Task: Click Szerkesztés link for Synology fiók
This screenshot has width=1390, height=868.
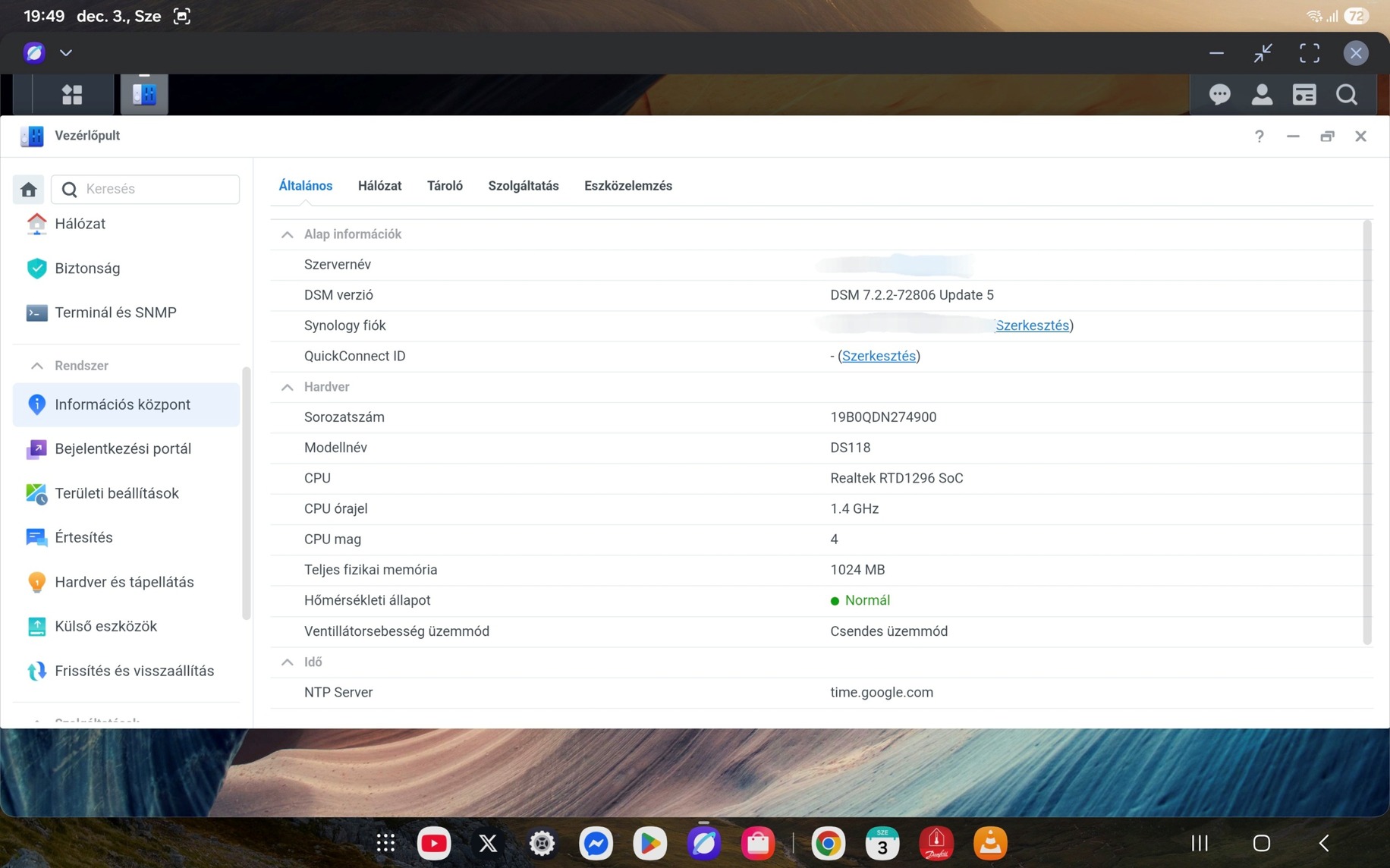Action: point(1032,325)
